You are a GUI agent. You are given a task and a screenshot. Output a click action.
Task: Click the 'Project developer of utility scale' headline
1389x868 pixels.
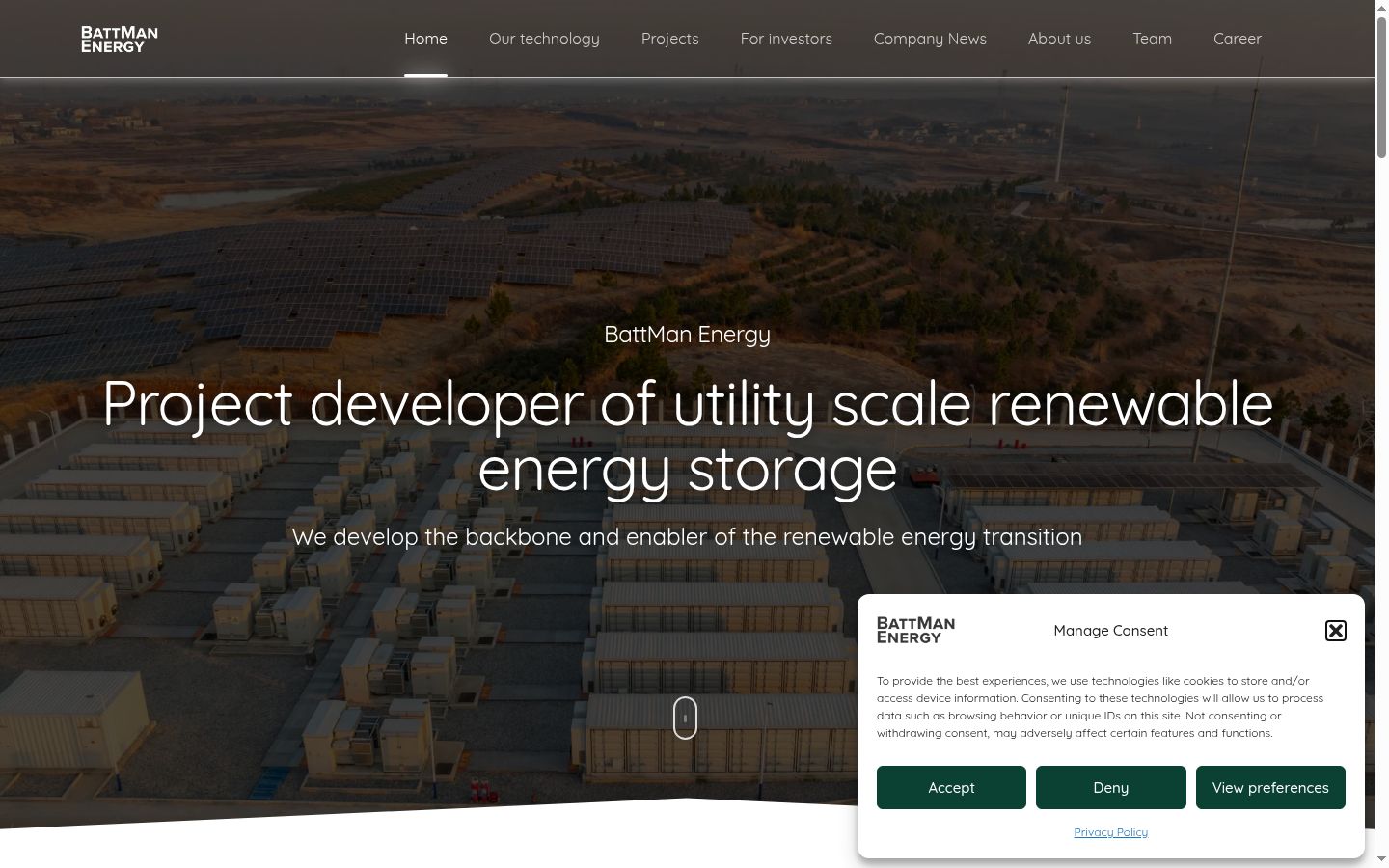688,436
